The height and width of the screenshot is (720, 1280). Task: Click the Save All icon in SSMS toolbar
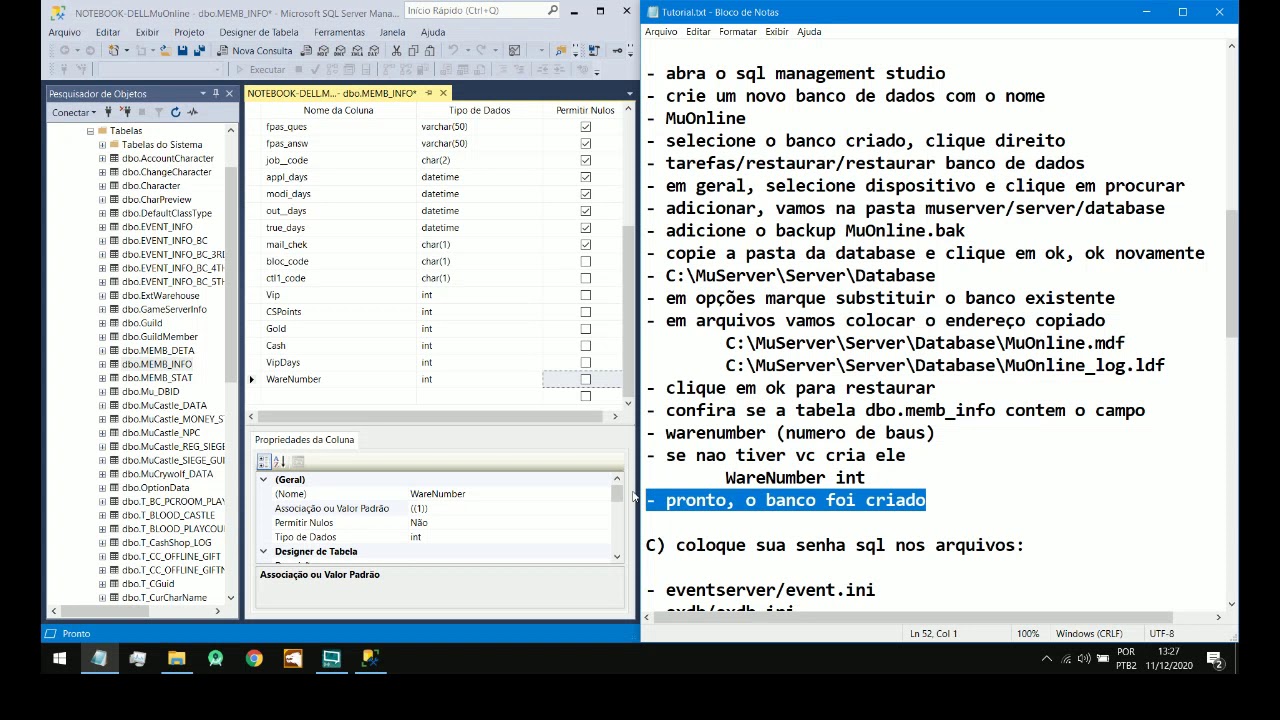click(x=199, y=50)
